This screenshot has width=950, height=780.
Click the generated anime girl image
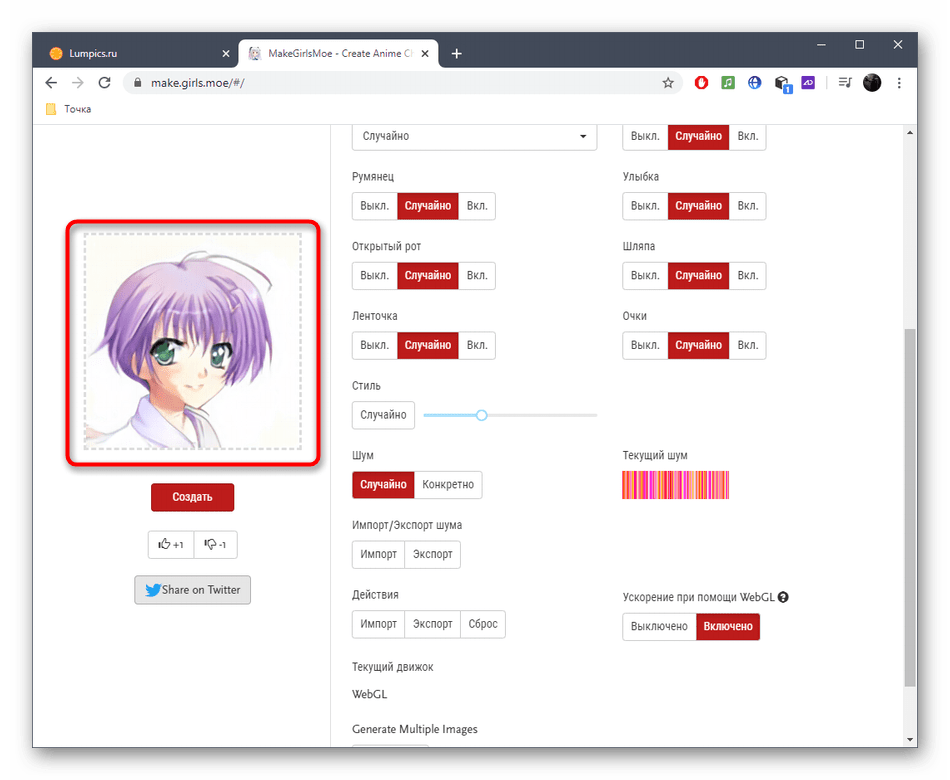coord(192,342)
